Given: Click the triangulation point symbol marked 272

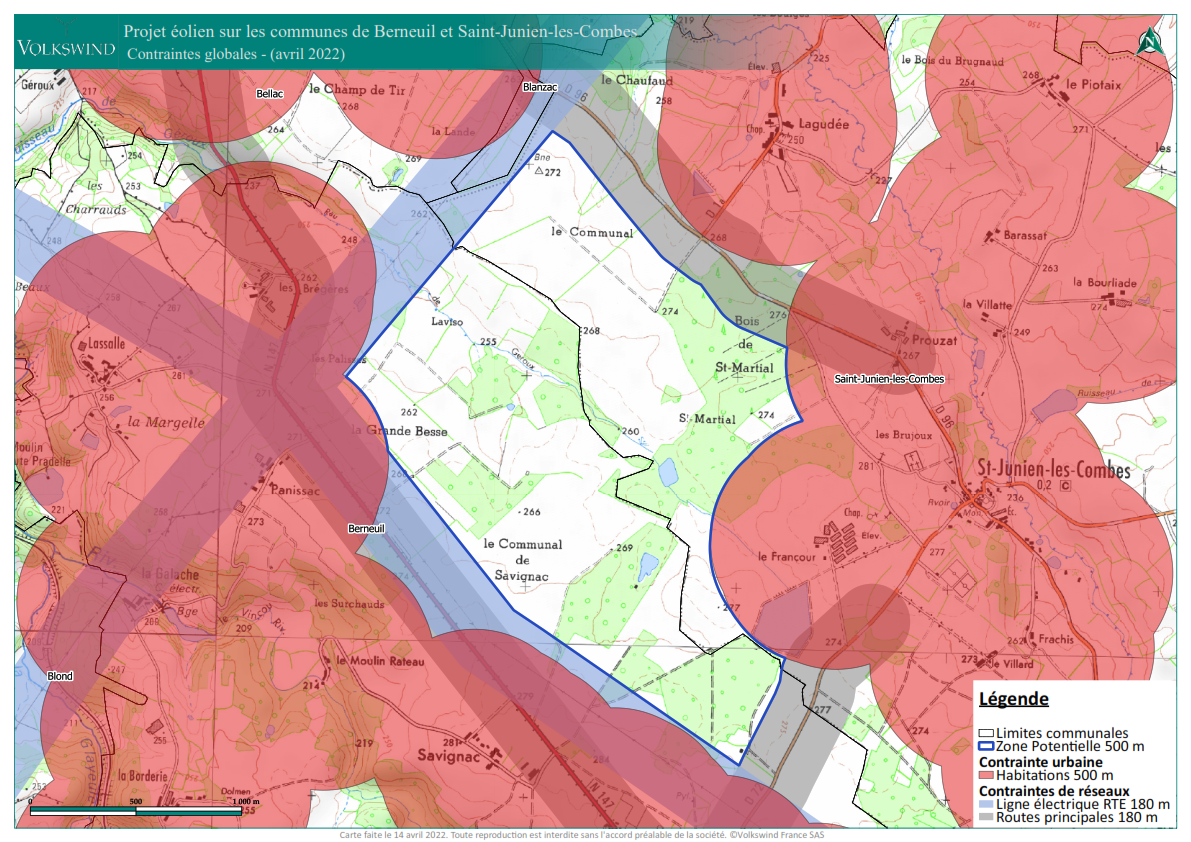Looking at the screenshot, I should tap(539, 171).
